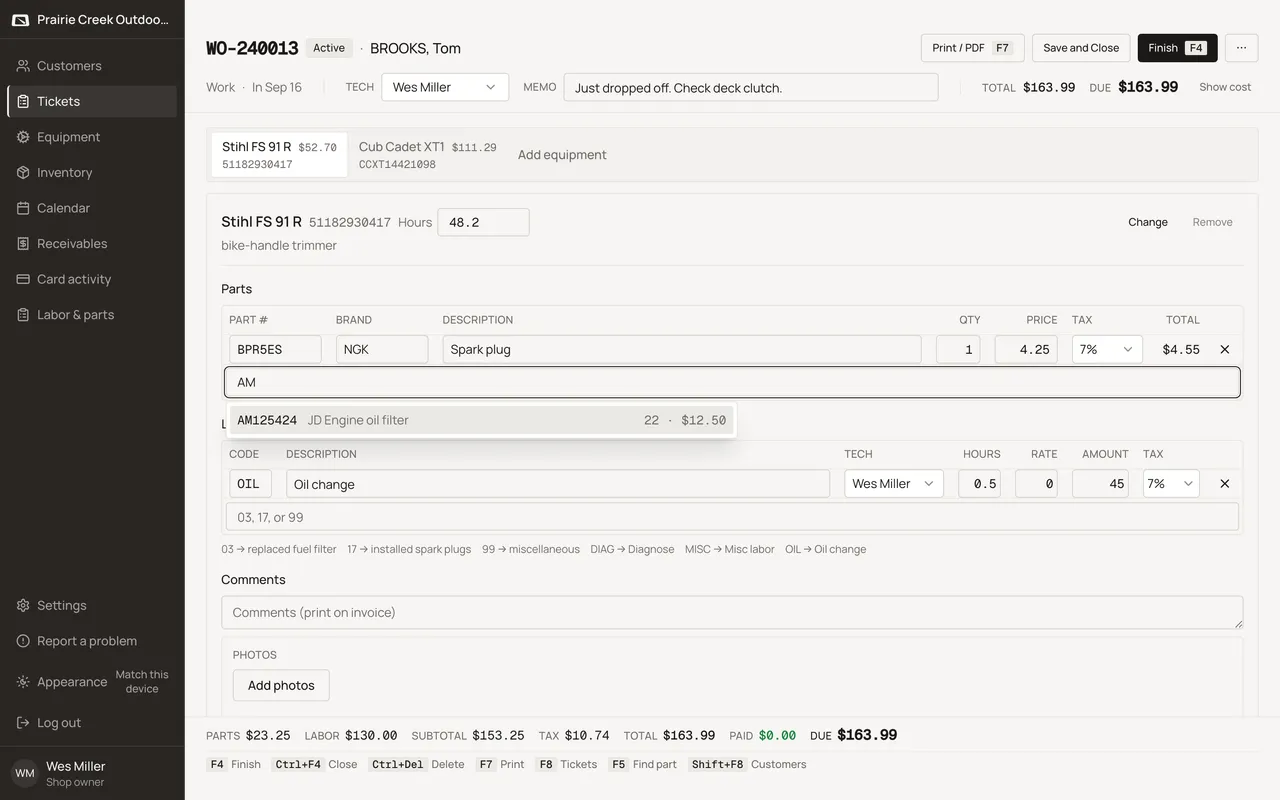
Task: Click the Add photos button
Action: (281, 685)
